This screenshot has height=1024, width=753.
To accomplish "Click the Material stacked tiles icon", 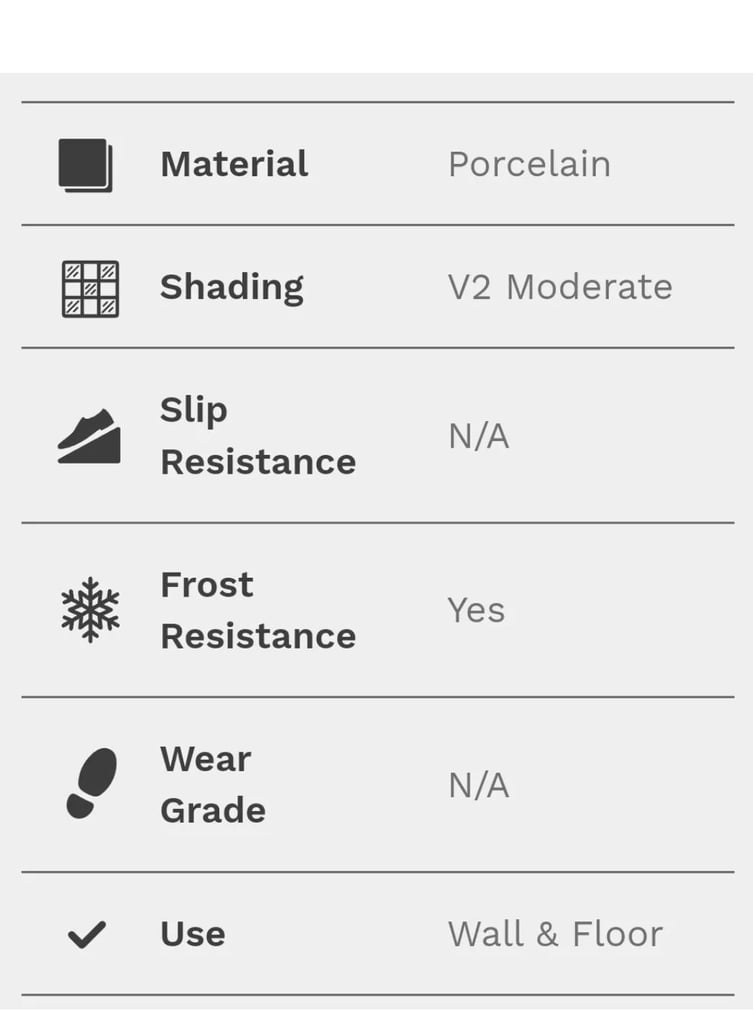I will pos(86,165).
